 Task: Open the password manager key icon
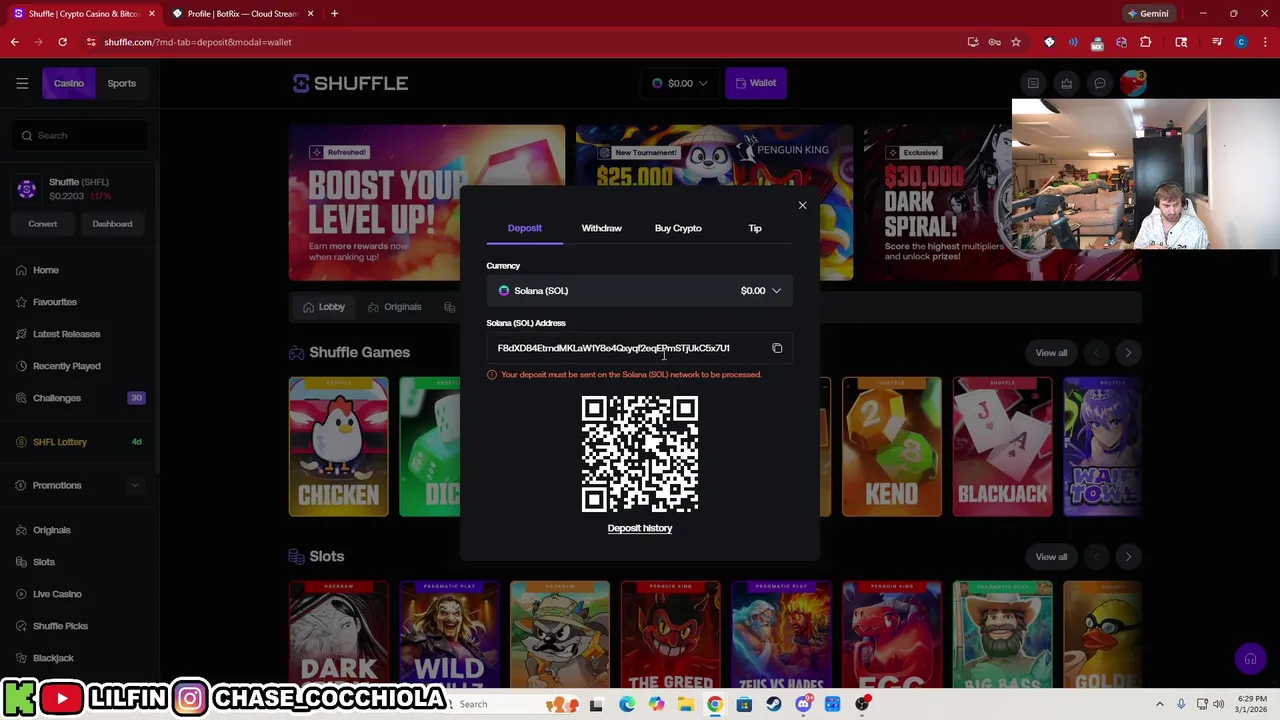pos(995,42)
